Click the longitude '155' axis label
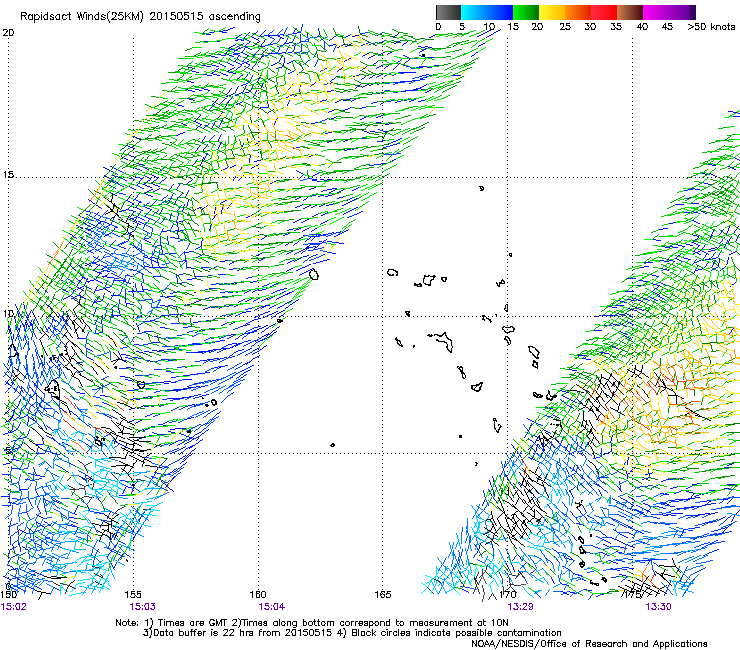The width and height of the screenshot is (740, 650). [x=133, y=594]
